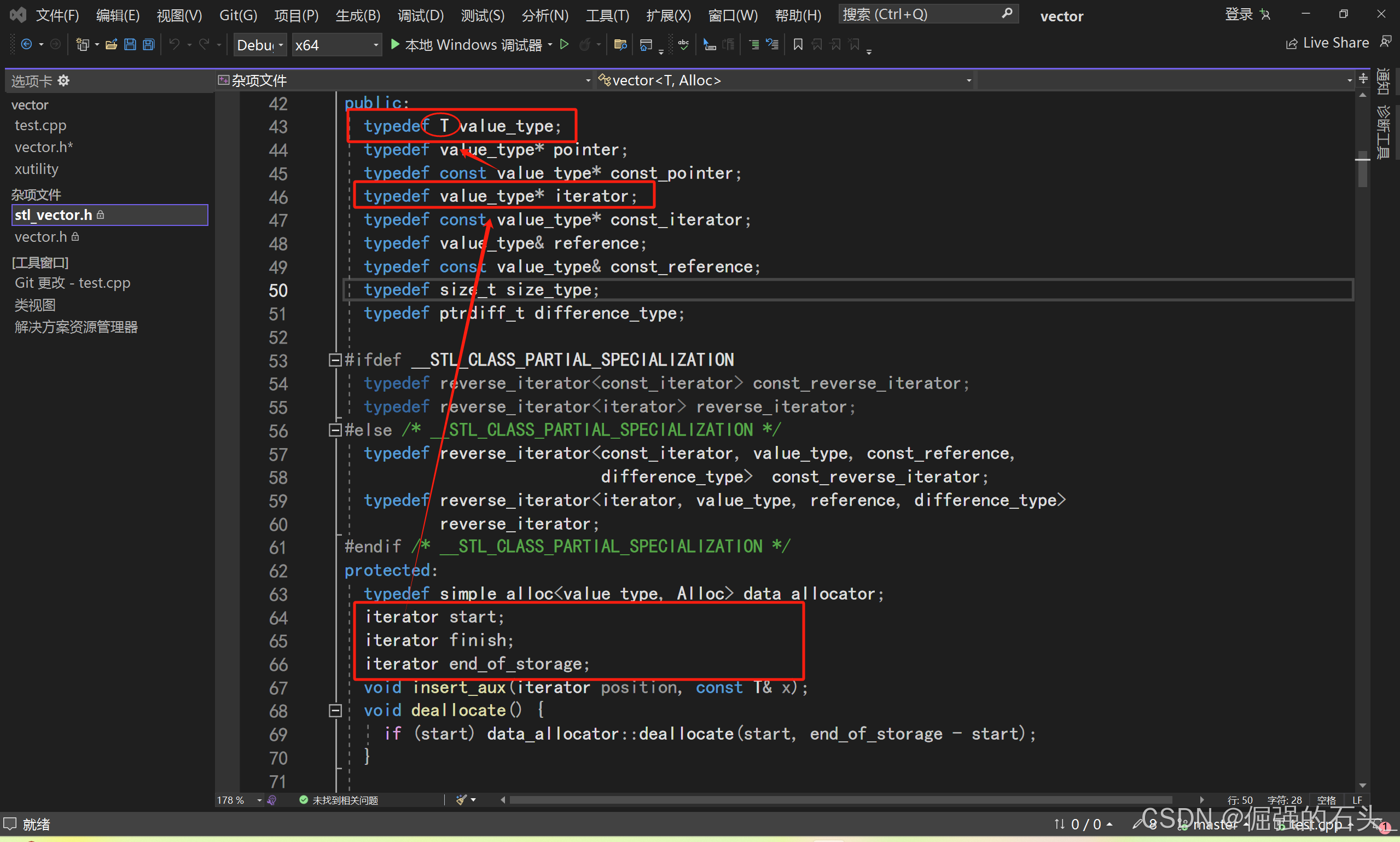Open the Debug configuration dropdown
The image size is (1400, 842).
[x=260, y=45]
